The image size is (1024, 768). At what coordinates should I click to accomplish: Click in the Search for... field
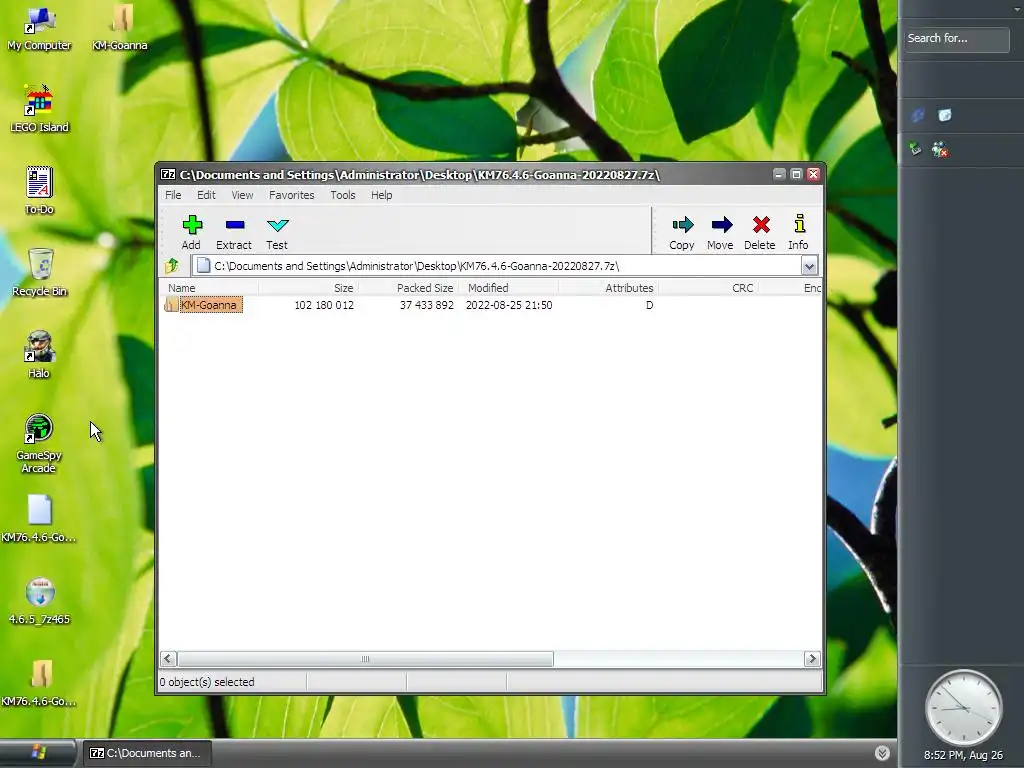(x=956, y=39)
